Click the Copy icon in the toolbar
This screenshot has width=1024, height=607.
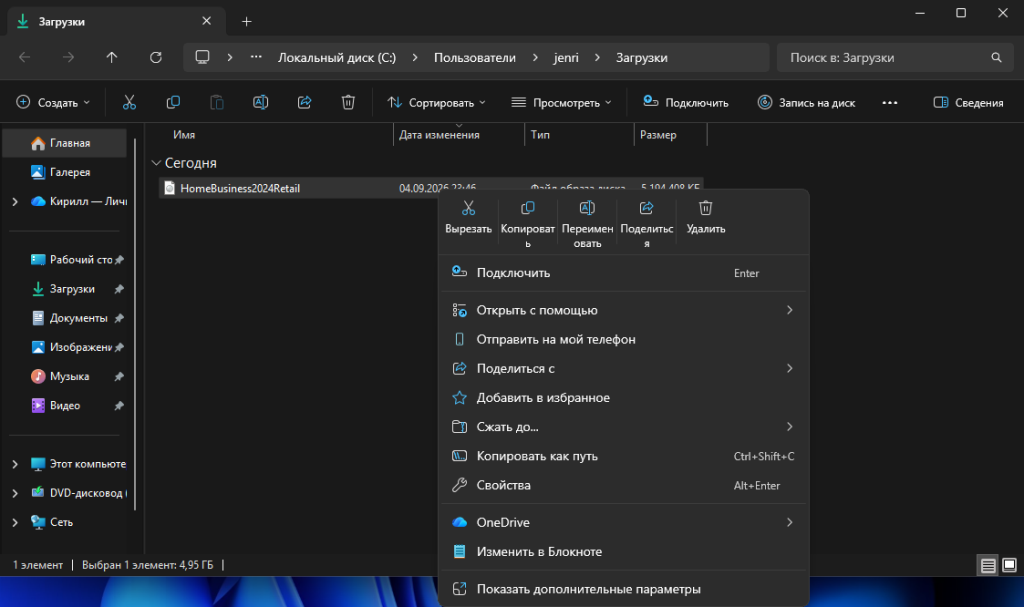point(173,103)
